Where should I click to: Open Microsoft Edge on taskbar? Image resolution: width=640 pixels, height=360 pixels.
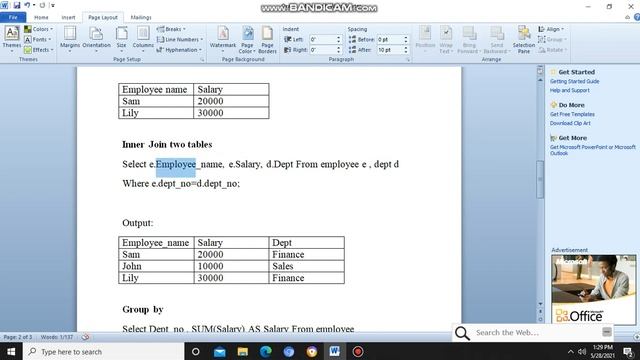click(x=266, y=352)
